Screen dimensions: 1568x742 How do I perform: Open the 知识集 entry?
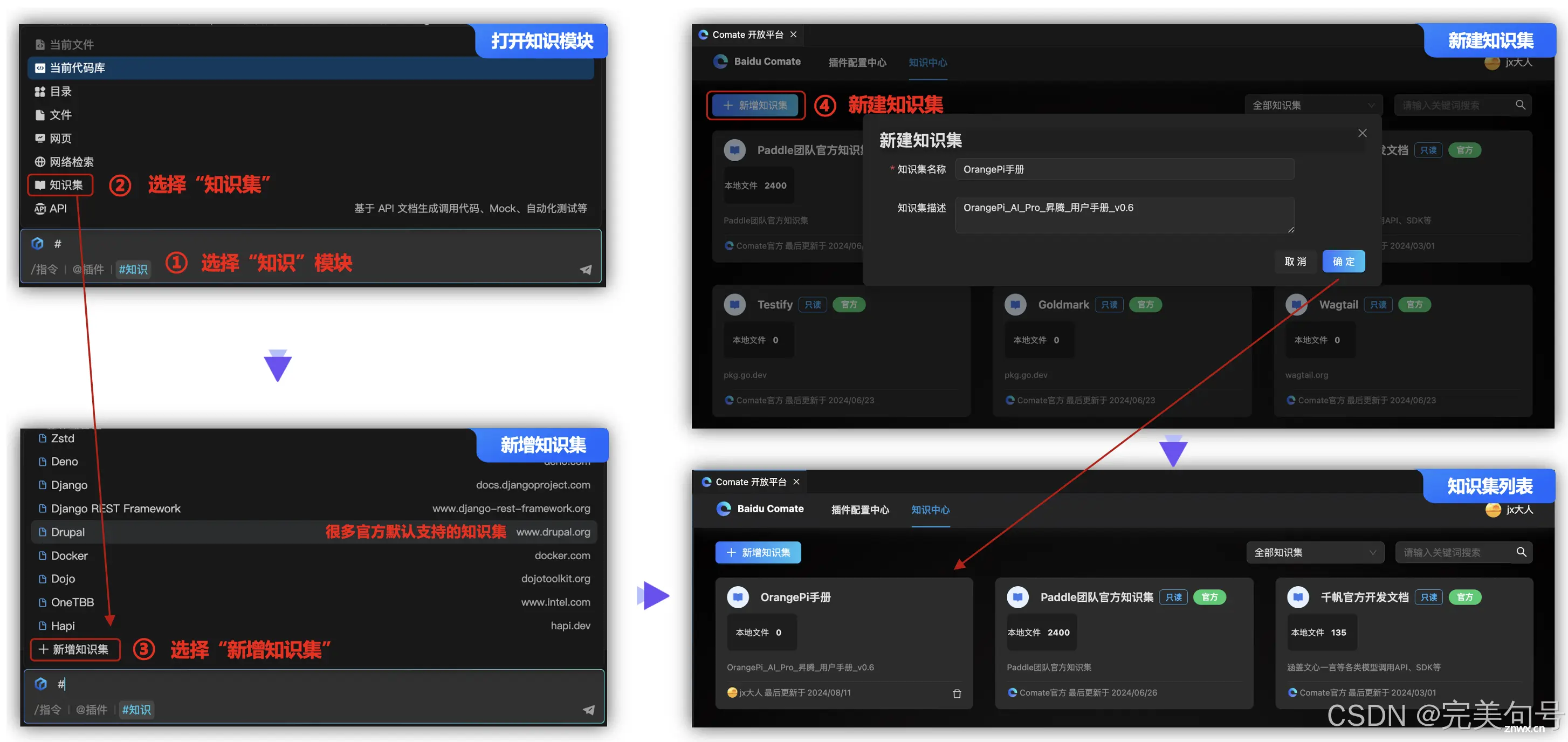(x=60, y=185)
